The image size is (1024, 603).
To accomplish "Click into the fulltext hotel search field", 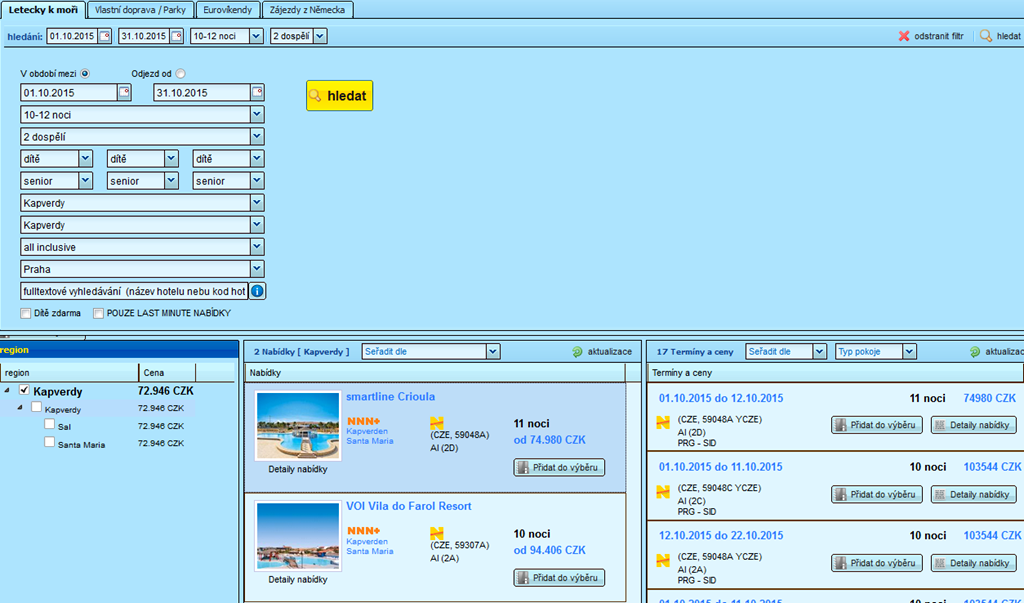I will point(135,291).
